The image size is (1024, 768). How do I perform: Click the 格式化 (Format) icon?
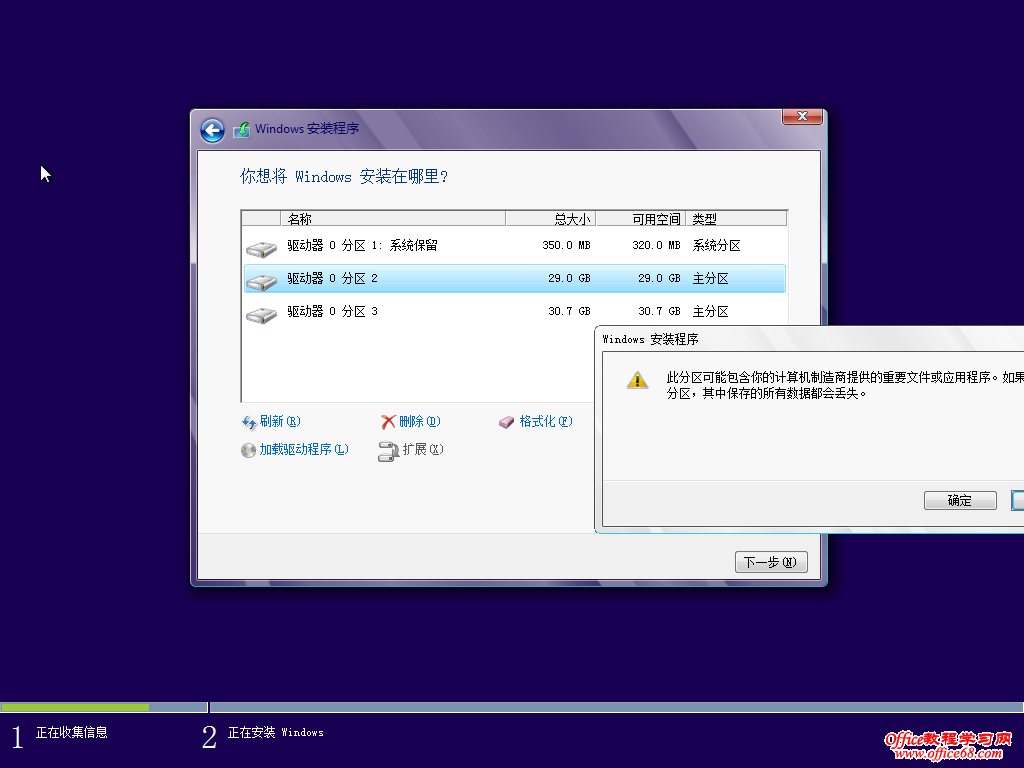tap(507, 421)
